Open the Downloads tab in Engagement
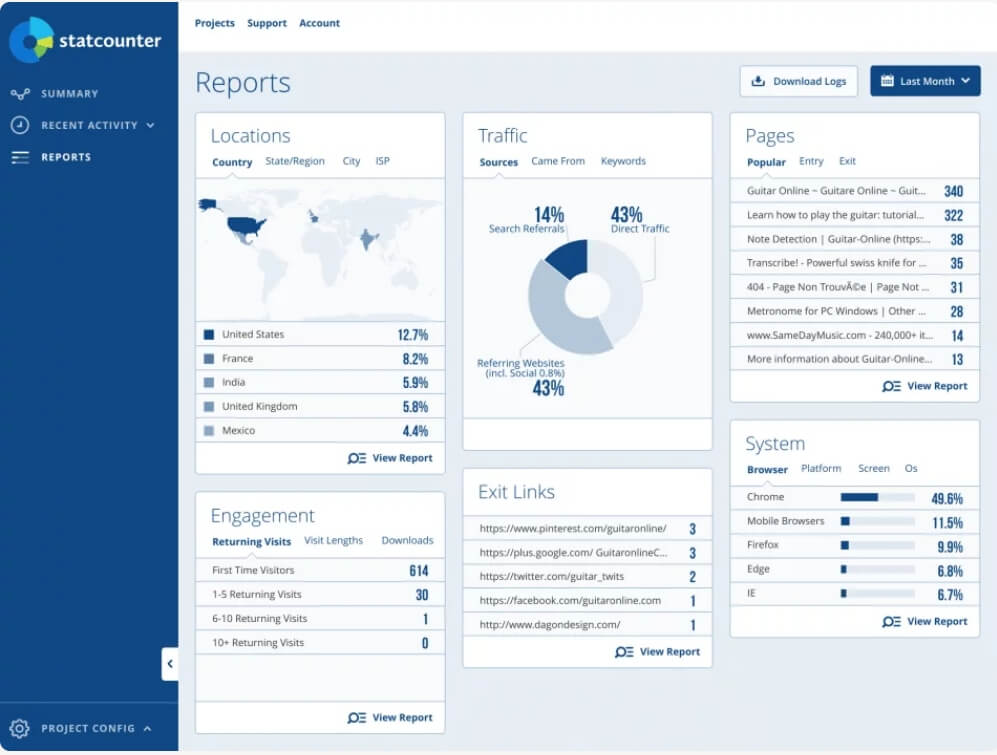 point(407,541)
